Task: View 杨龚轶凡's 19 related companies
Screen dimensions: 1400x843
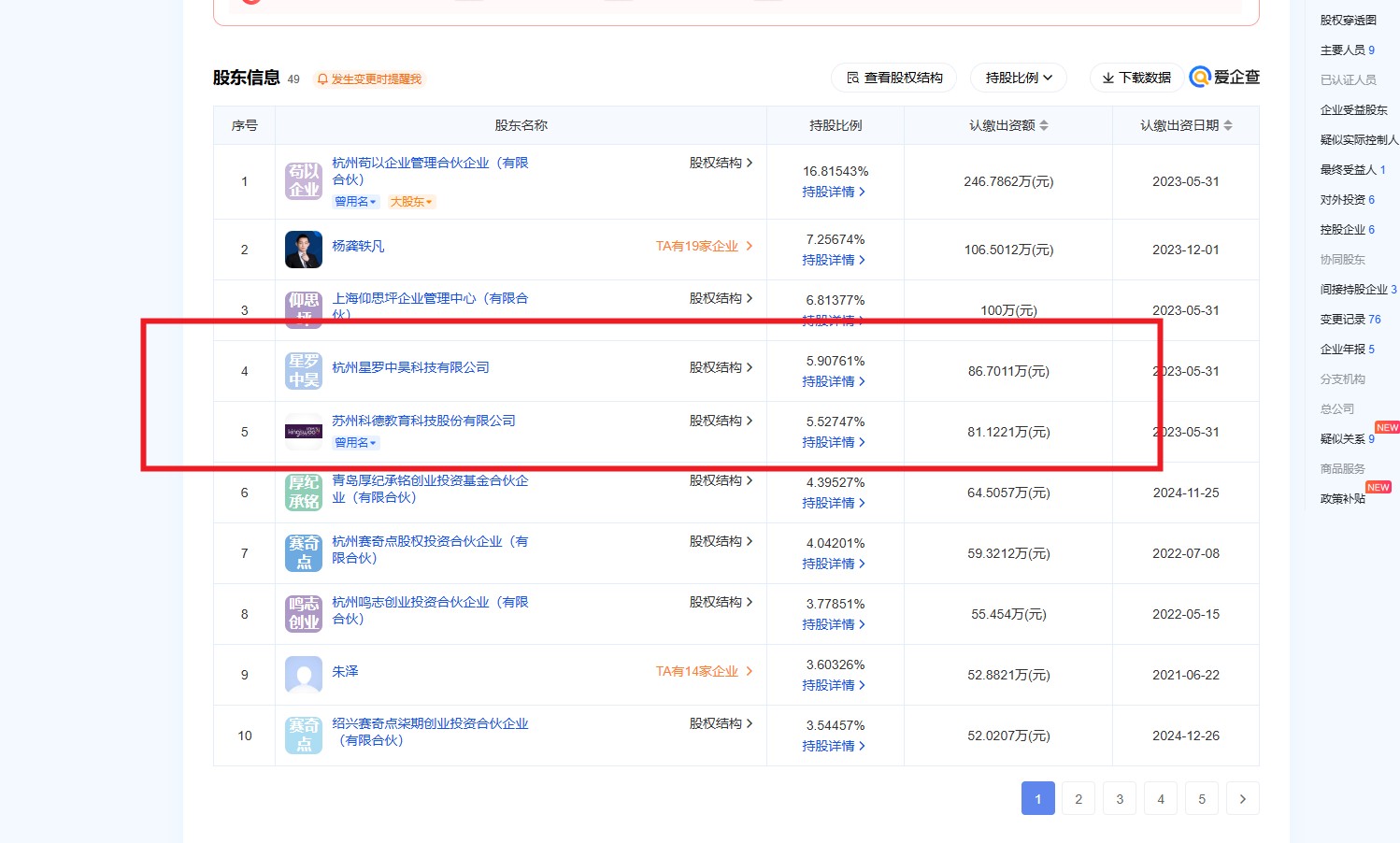Action: point(704,246)
